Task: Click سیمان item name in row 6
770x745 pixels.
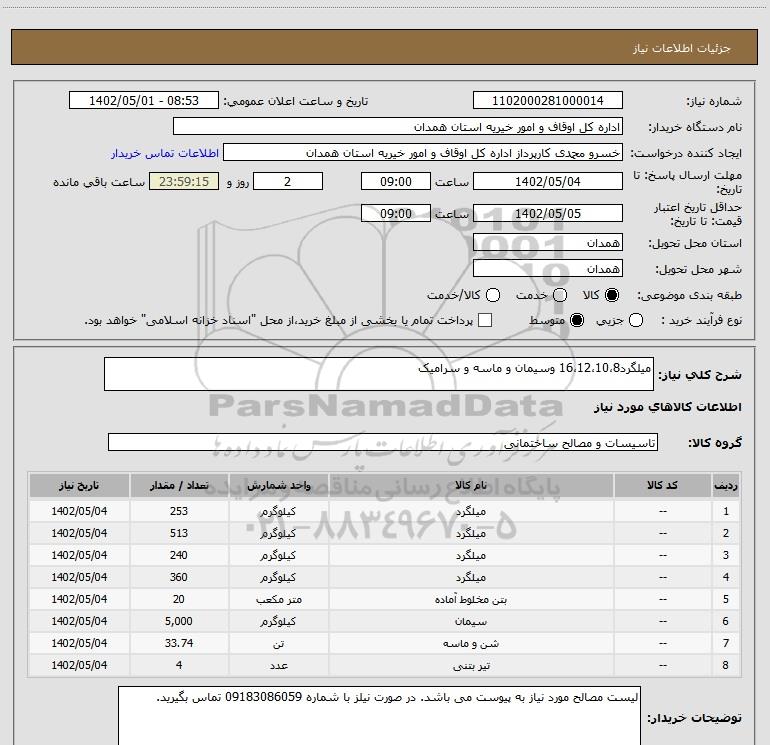Action: [x=471, y=622]
